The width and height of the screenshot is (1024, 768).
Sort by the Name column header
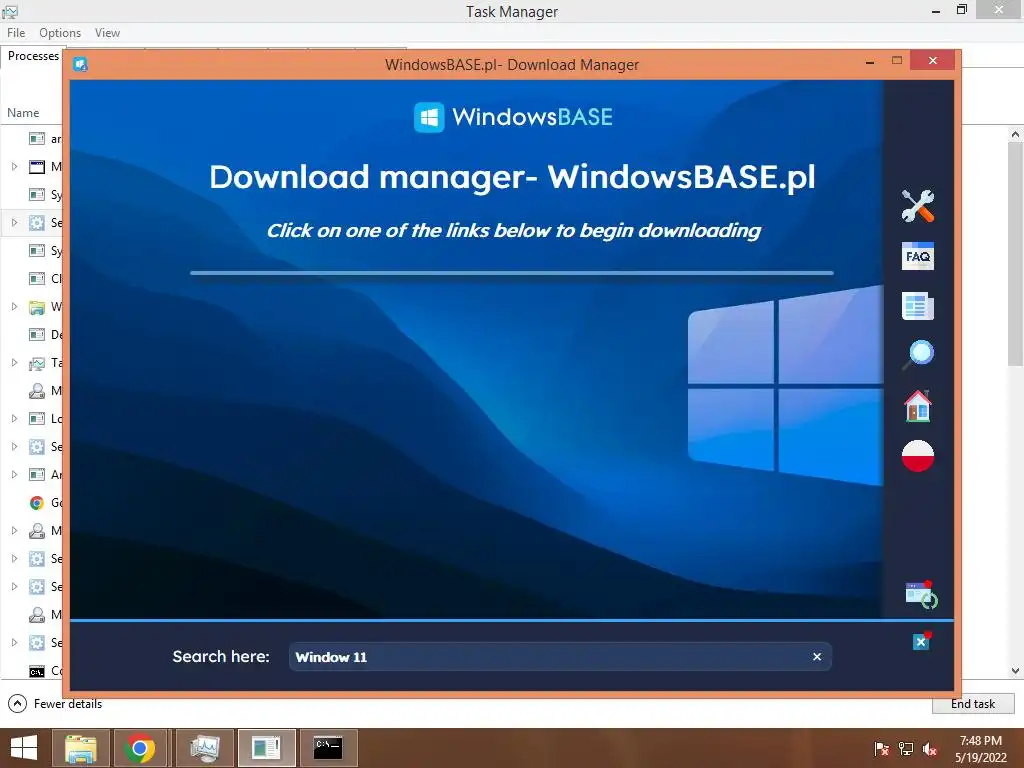pos(23,112)
